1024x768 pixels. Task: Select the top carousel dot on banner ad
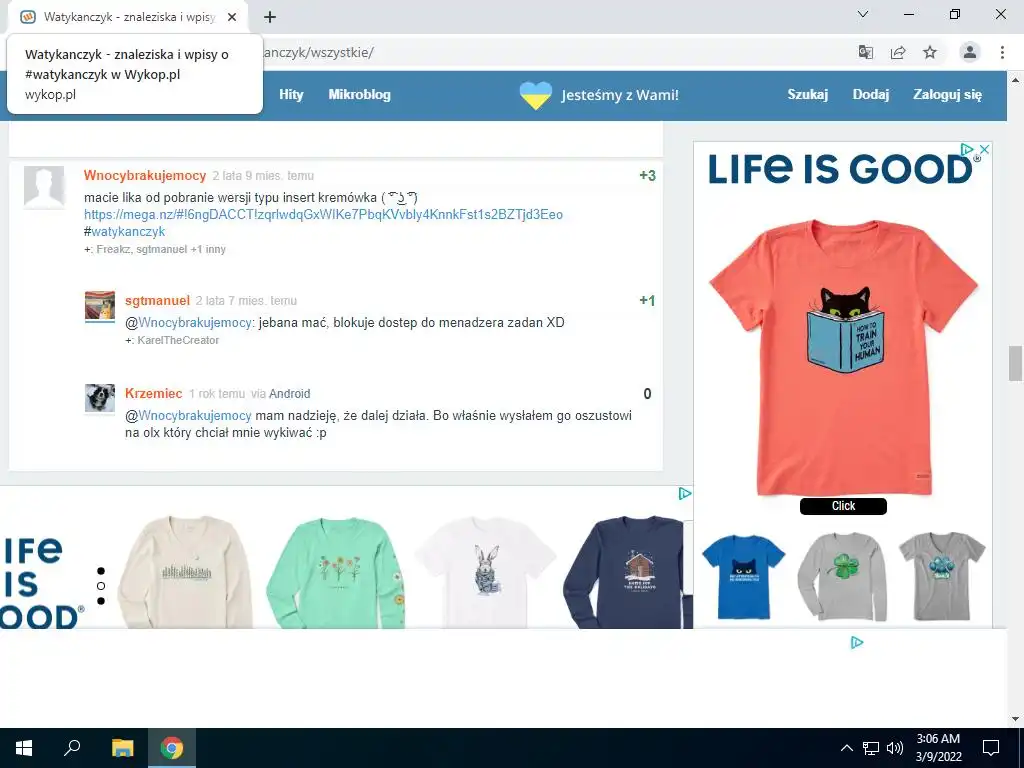(101, 571)
